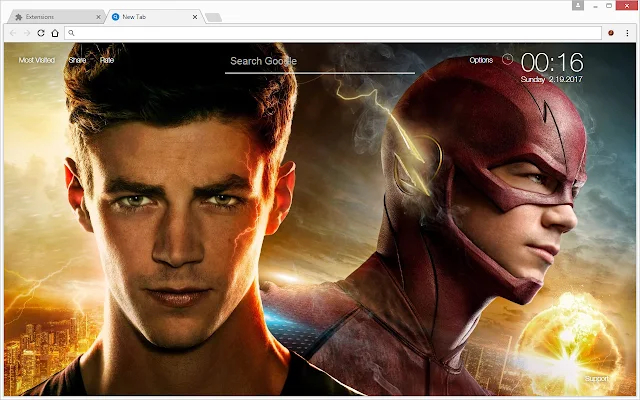Maximize the browser window
Viewport: 640px width, 400px height.
pos(609,6)
